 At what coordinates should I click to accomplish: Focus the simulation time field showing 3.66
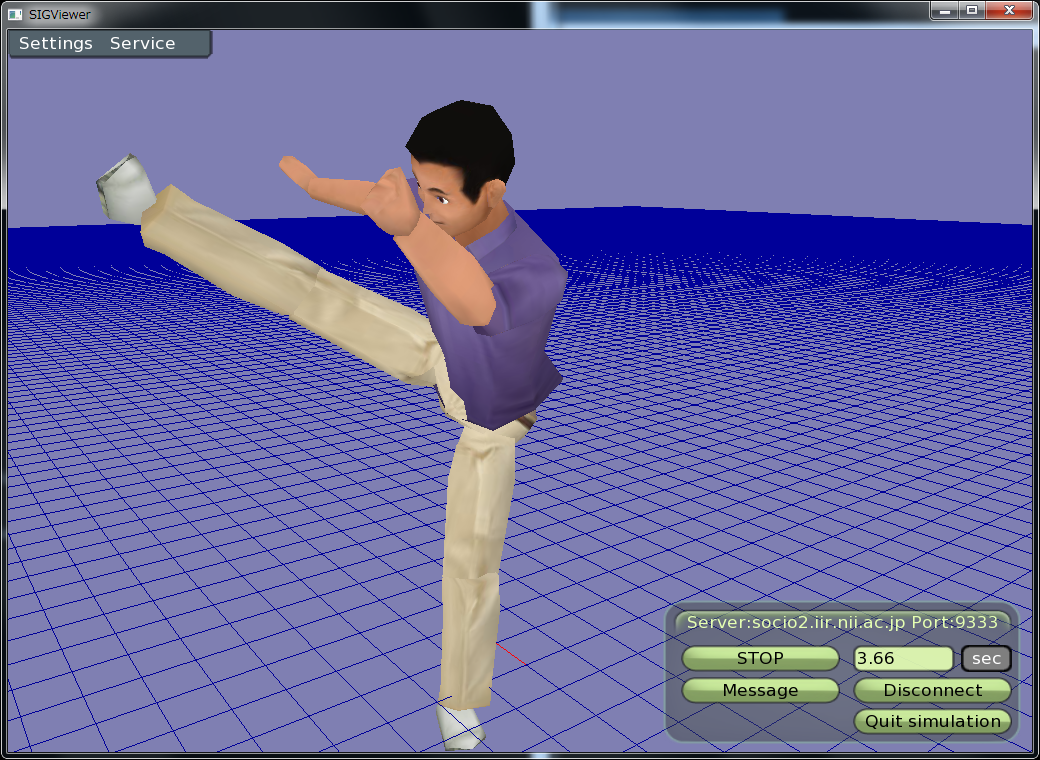(x=903, y=659)
